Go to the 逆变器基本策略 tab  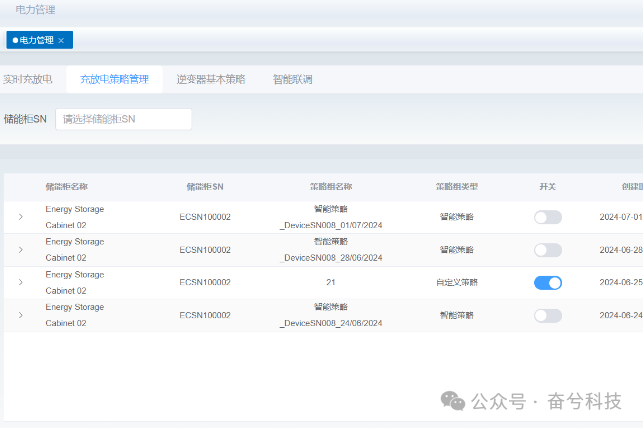tap(210, 79)
